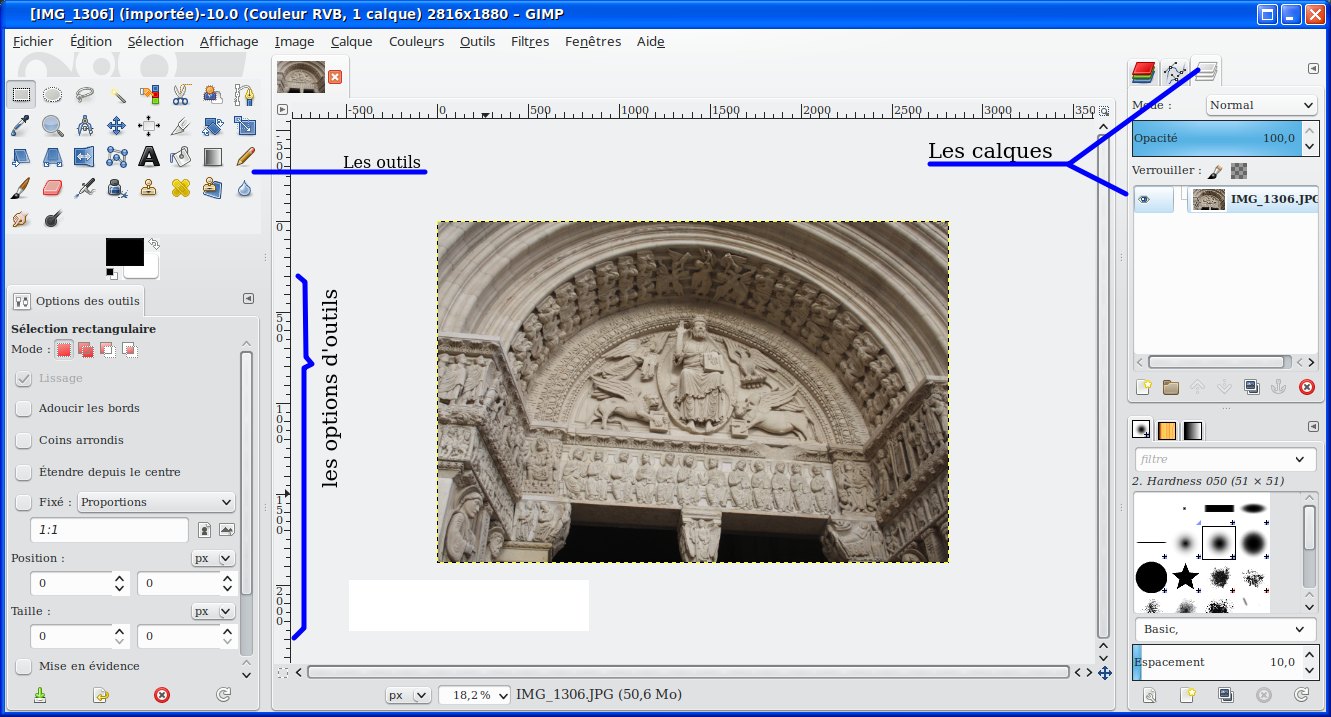Select the Eraser tool
The height and width of the screenshot is (717, 1331).
tap(52, 187)
